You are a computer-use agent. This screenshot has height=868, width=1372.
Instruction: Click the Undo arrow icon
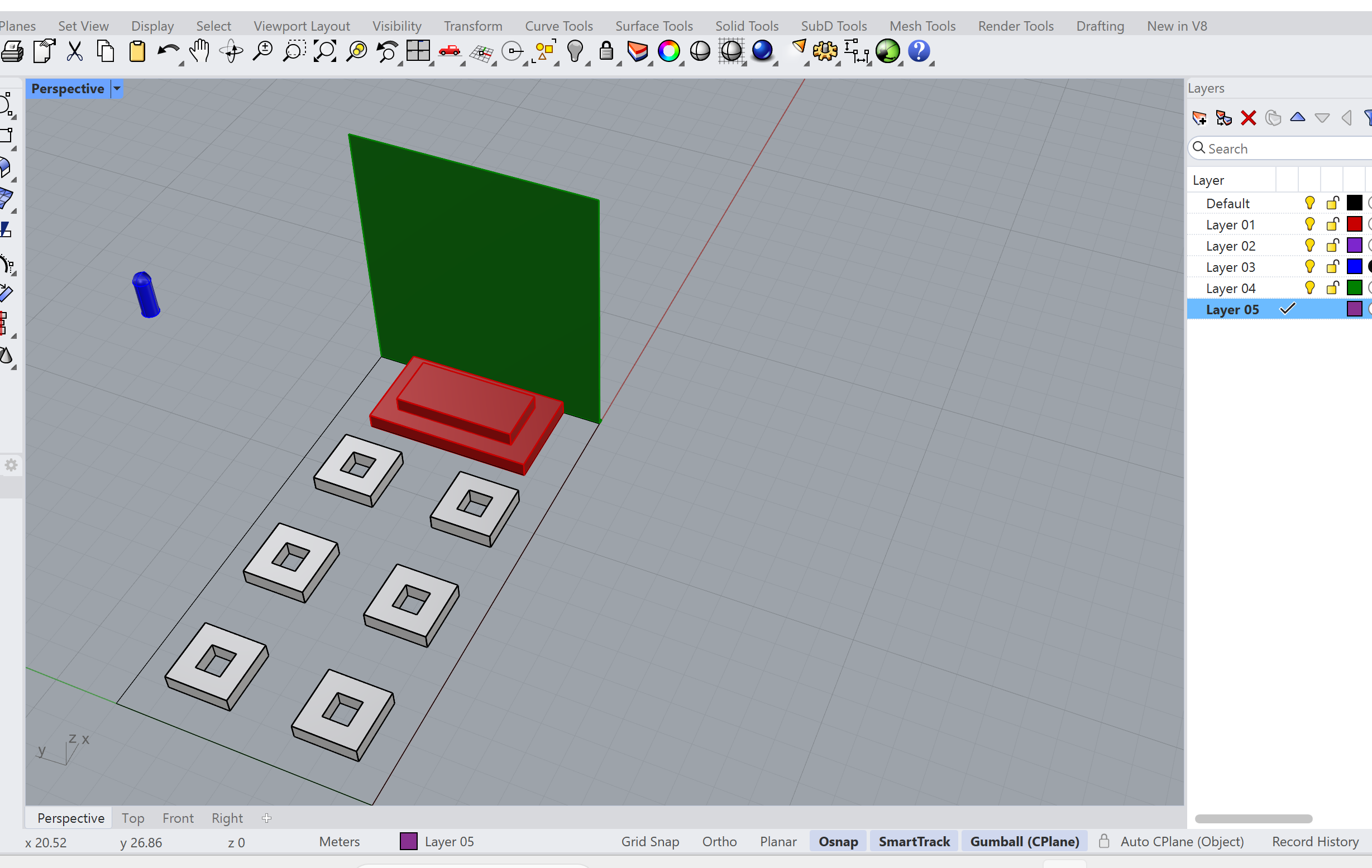pyautogui.click(x=168, y=52)
